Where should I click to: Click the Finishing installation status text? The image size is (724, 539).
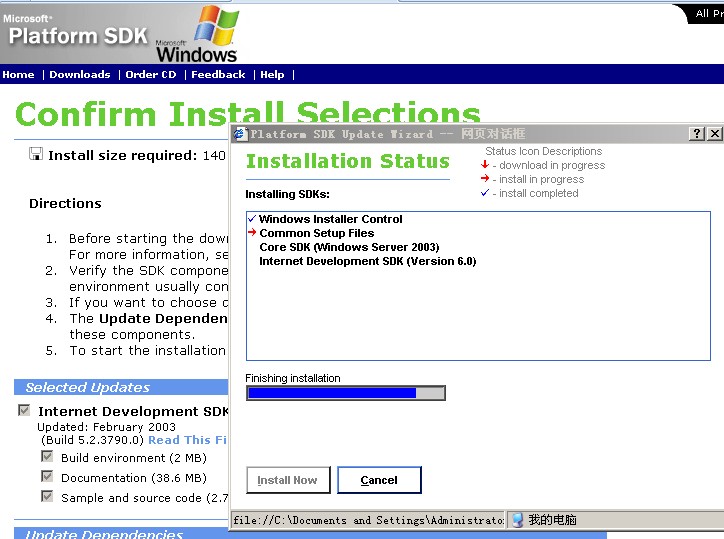click(293, 378)
